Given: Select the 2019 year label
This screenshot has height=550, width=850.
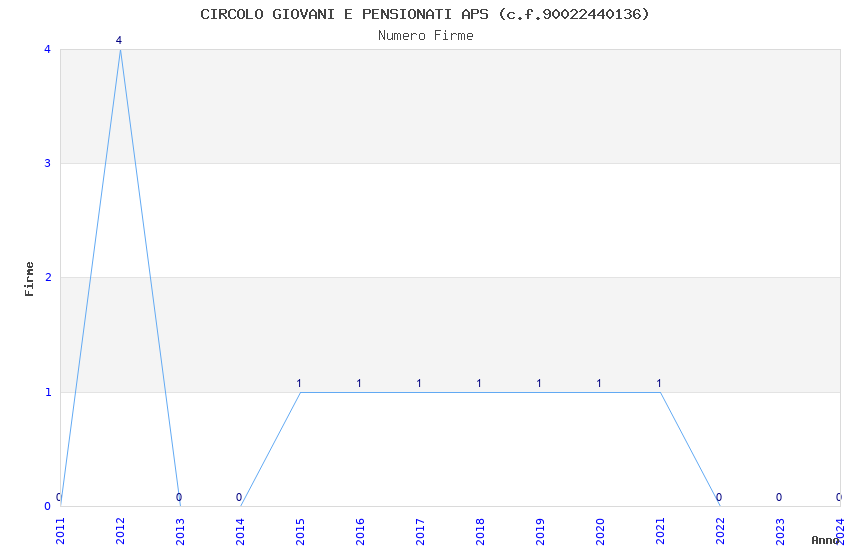Looking at the screenshot, I should click(x=540, y=531).
